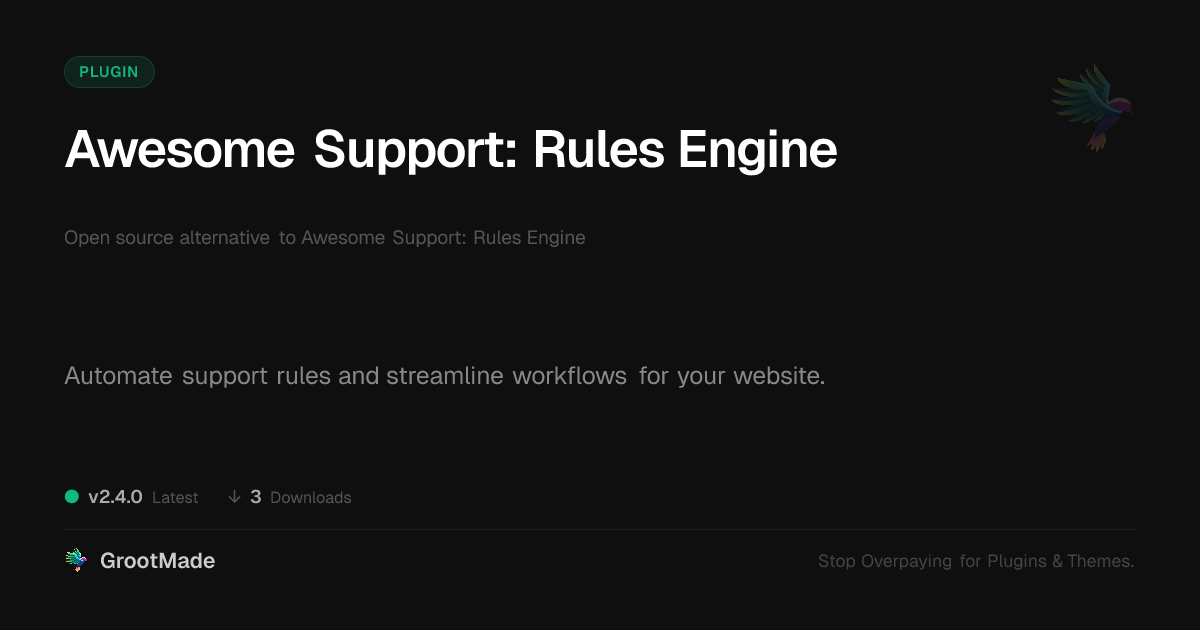Click the small GrootMade bird icon
Screen dimensions: 1200x630
click(76, 561)
